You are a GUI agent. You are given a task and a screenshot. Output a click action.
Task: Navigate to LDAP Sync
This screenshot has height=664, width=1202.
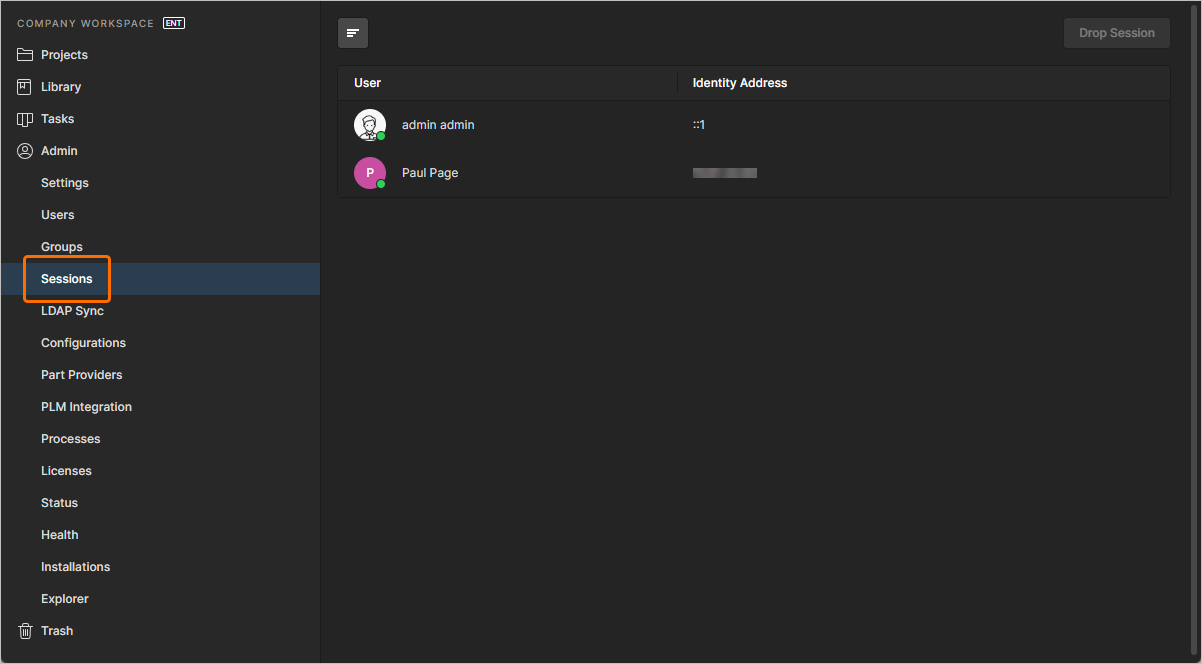(x=72, y=310)
